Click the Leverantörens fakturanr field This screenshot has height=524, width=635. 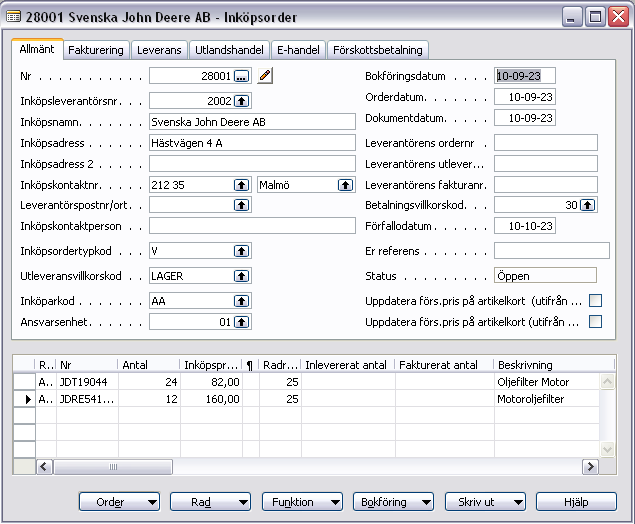pos(546,185)
